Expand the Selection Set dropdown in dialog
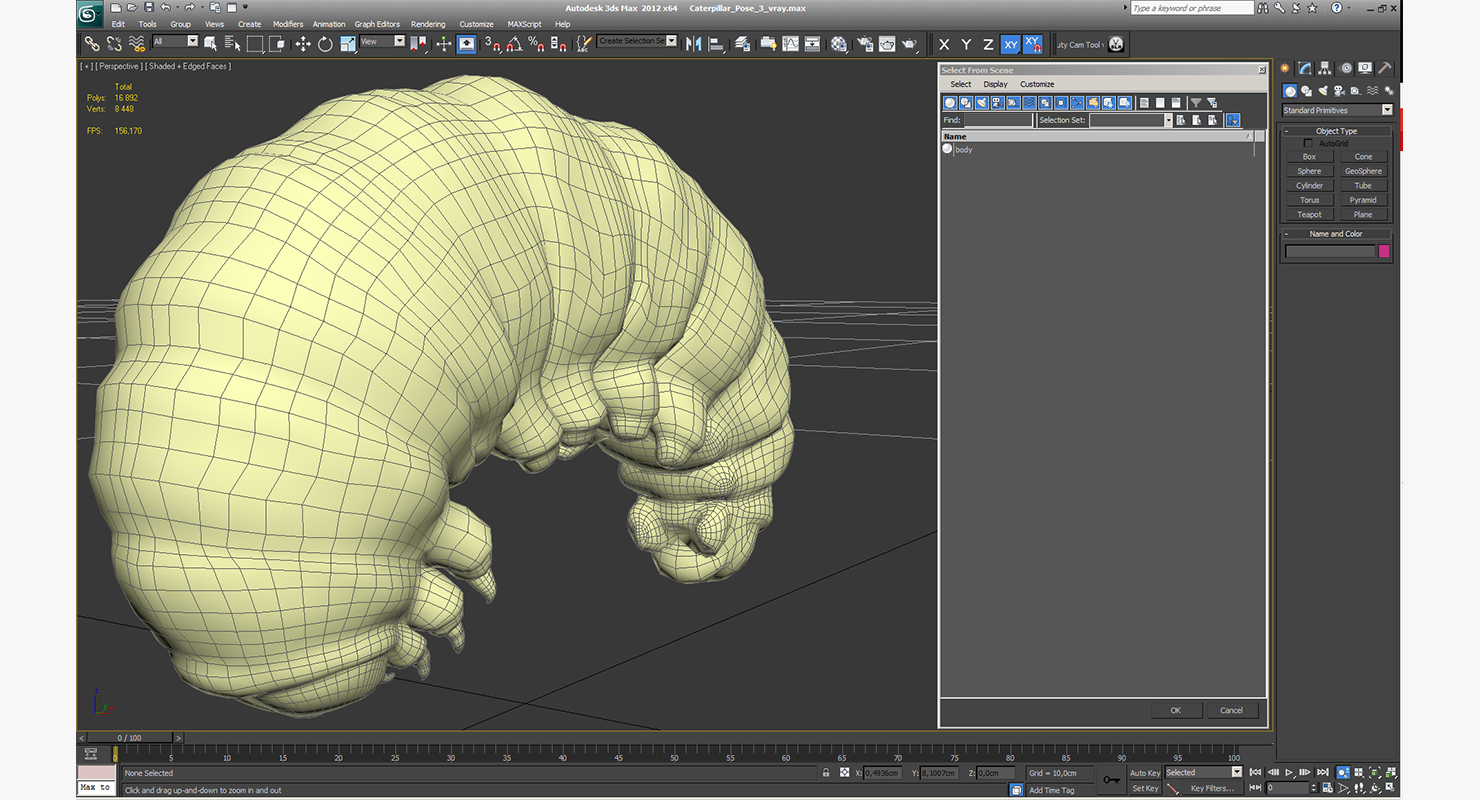The width and height of the screenshot is (1480, 800). pyautogui.click(x=1167, y=120)
